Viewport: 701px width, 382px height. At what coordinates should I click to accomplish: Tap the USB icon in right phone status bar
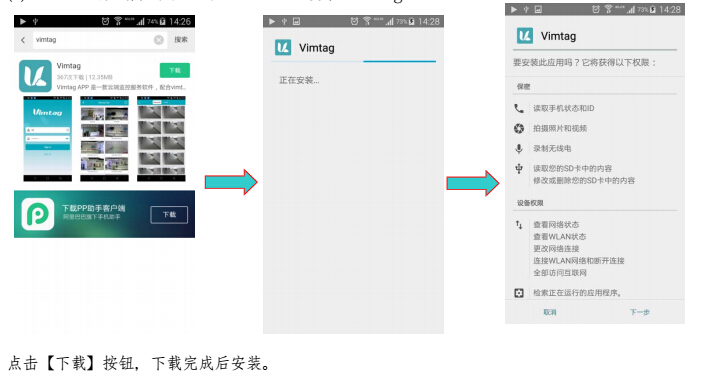(x=526, y=9)
